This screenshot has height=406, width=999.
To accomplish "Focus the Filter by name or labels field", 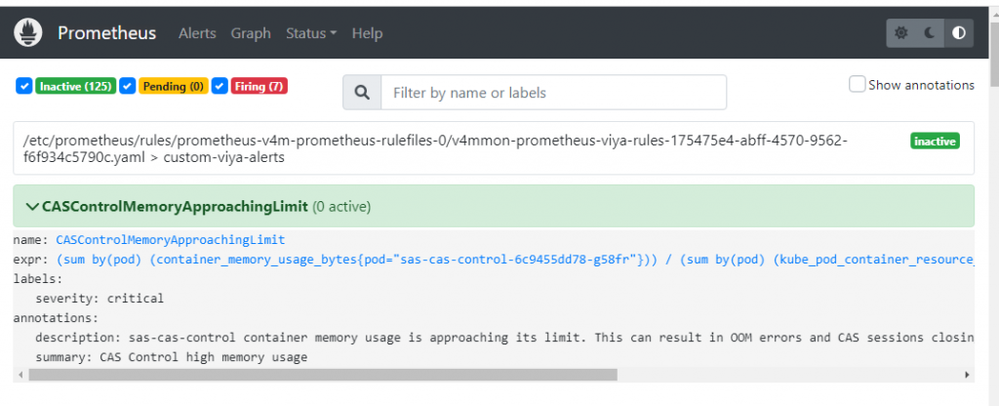I will pos(553,93).
